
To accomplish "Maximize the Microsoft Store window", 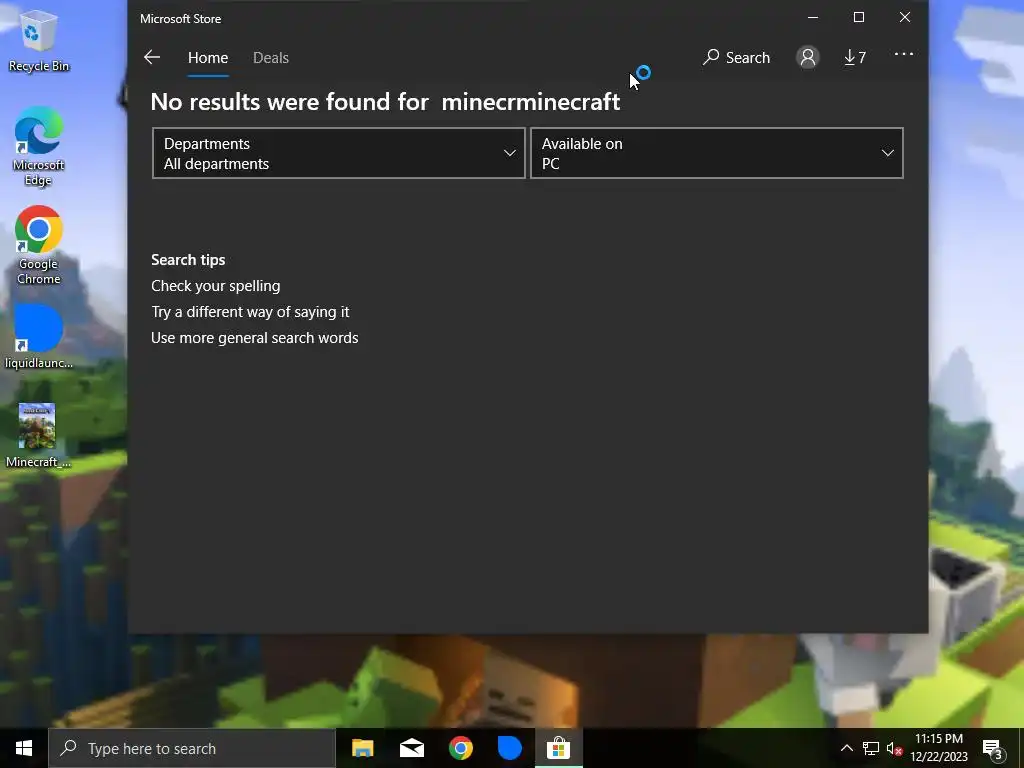I will pos(859,18).
